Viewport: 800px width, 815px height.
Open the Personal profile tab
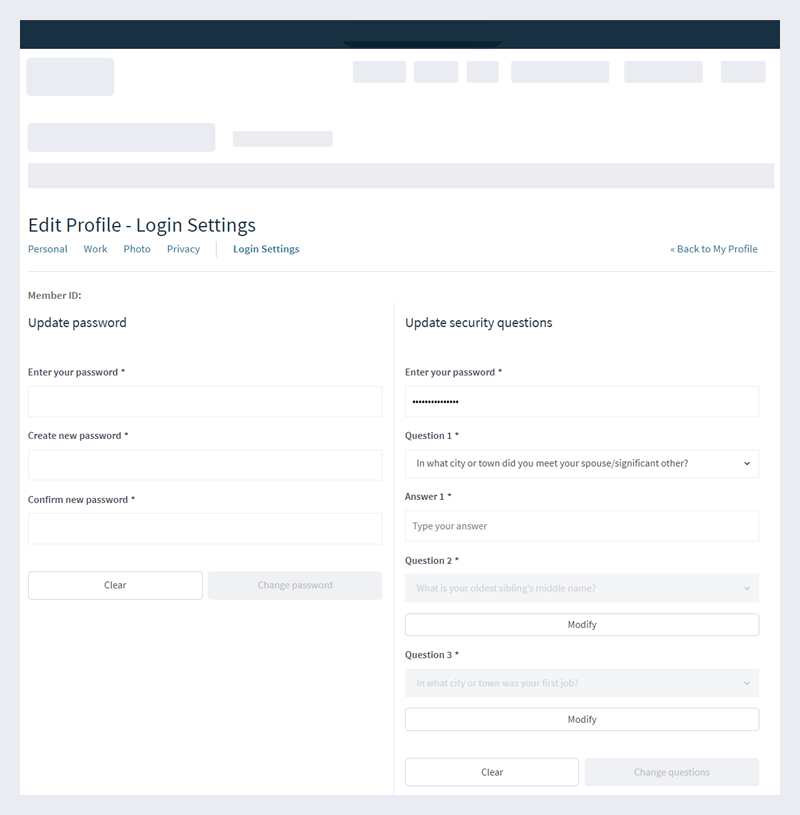pos(48,249)
